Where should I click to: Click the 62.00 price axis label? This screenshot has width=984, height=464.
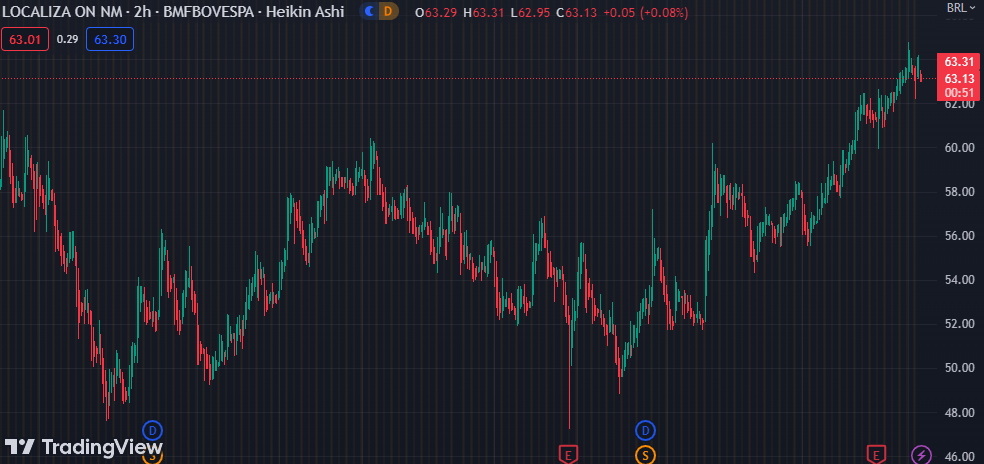[959, 104]
